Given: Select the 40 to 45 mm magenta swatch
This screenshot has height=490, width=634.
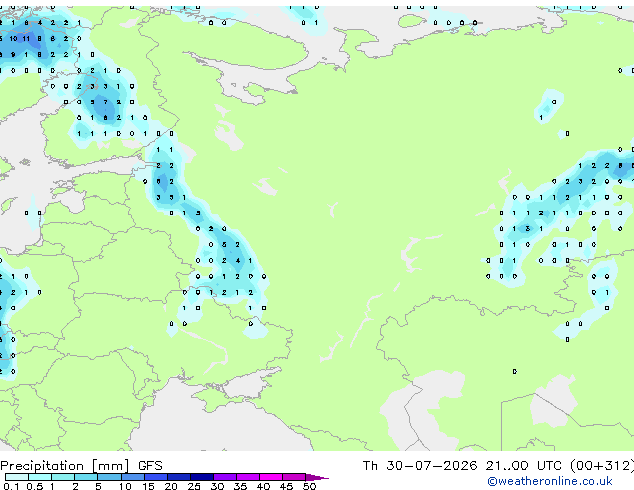Looking at the screenshot, I should 271,477.
